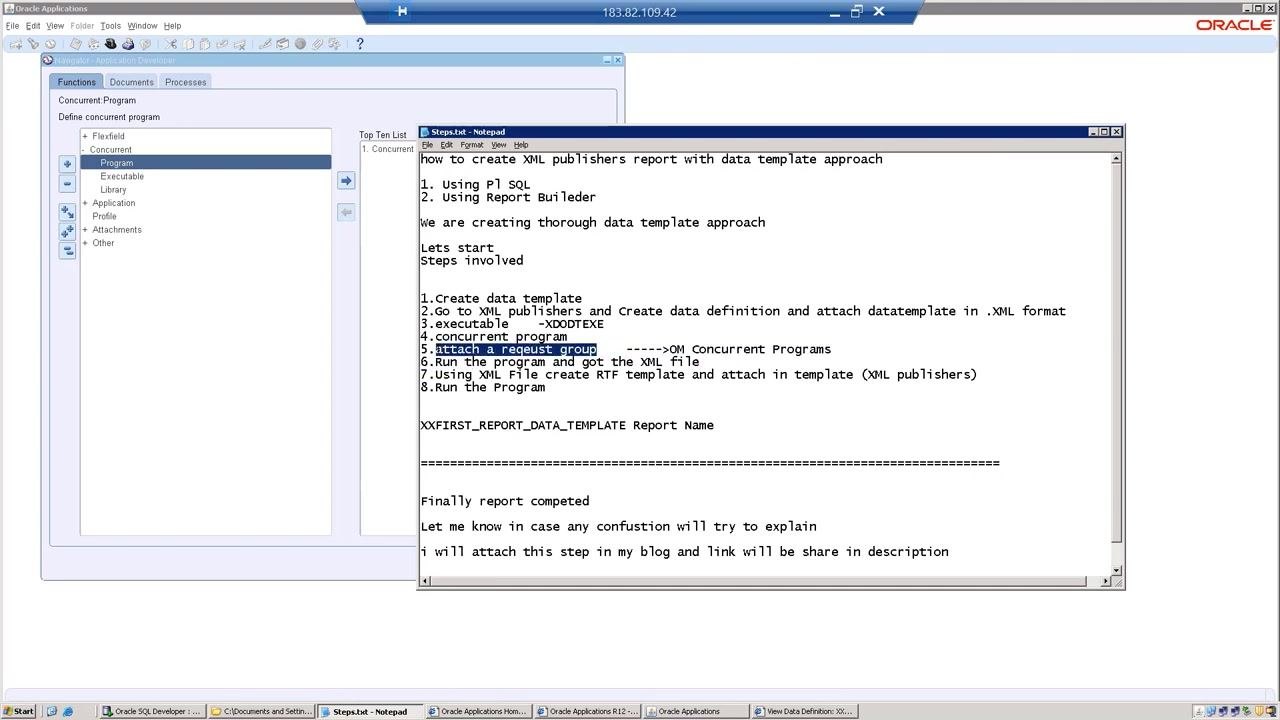Click the Start button on taskbar
Image resolution: width=1280 pixels, height=720 pixels.
click(19, 711)
